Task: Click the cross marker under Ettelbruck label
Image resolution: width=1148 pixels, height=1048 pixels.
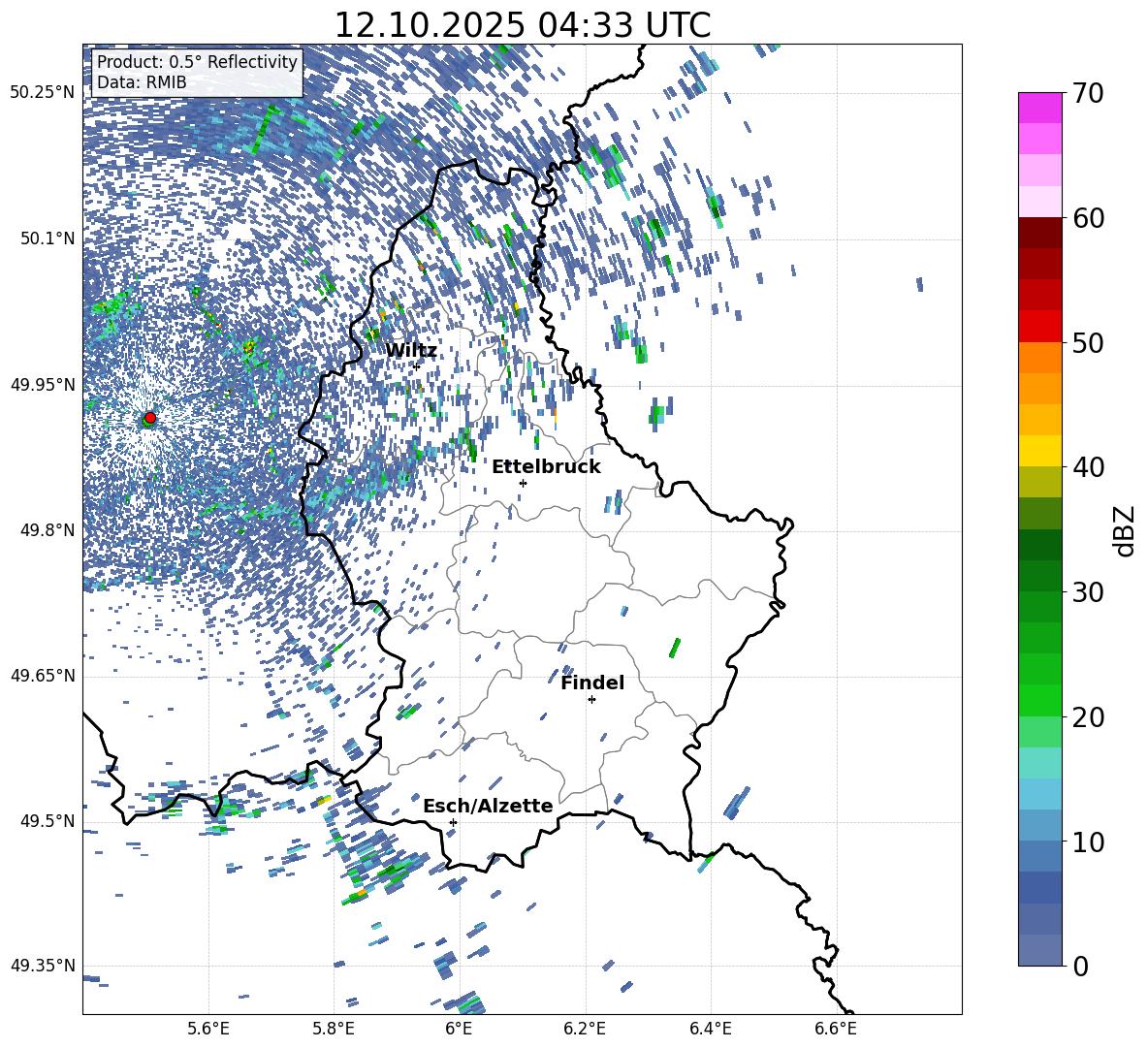Action: pos(523,483)
